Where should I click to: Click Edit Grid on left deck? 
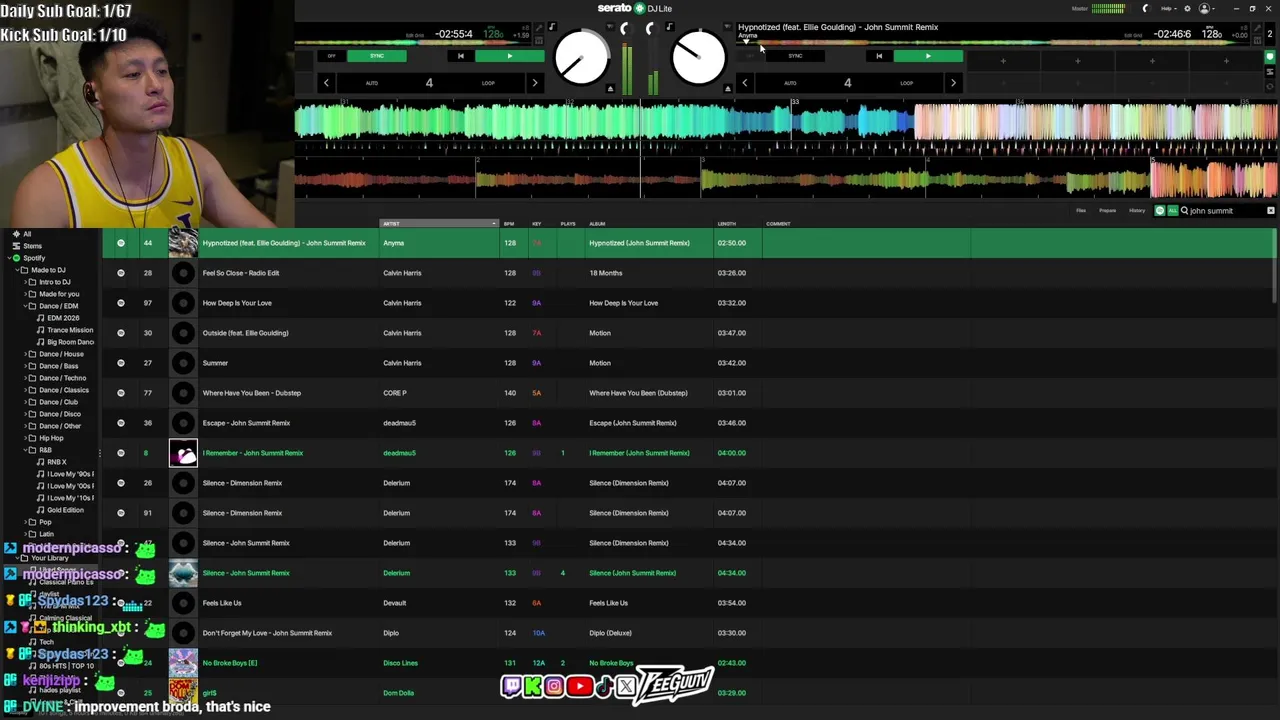point(414,36)
